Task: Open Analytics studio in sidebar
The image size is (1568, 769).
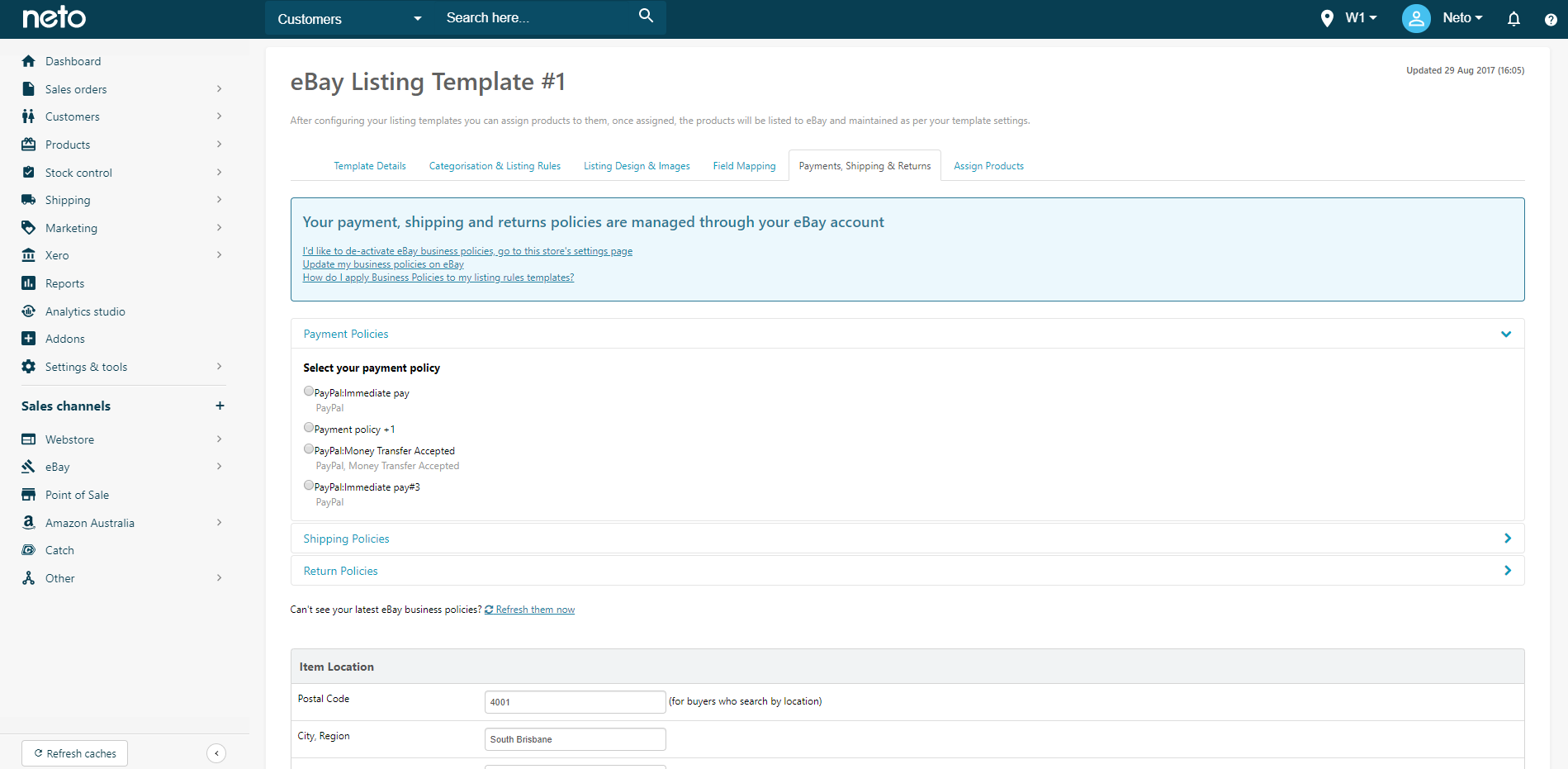Action: click(85, 311)
